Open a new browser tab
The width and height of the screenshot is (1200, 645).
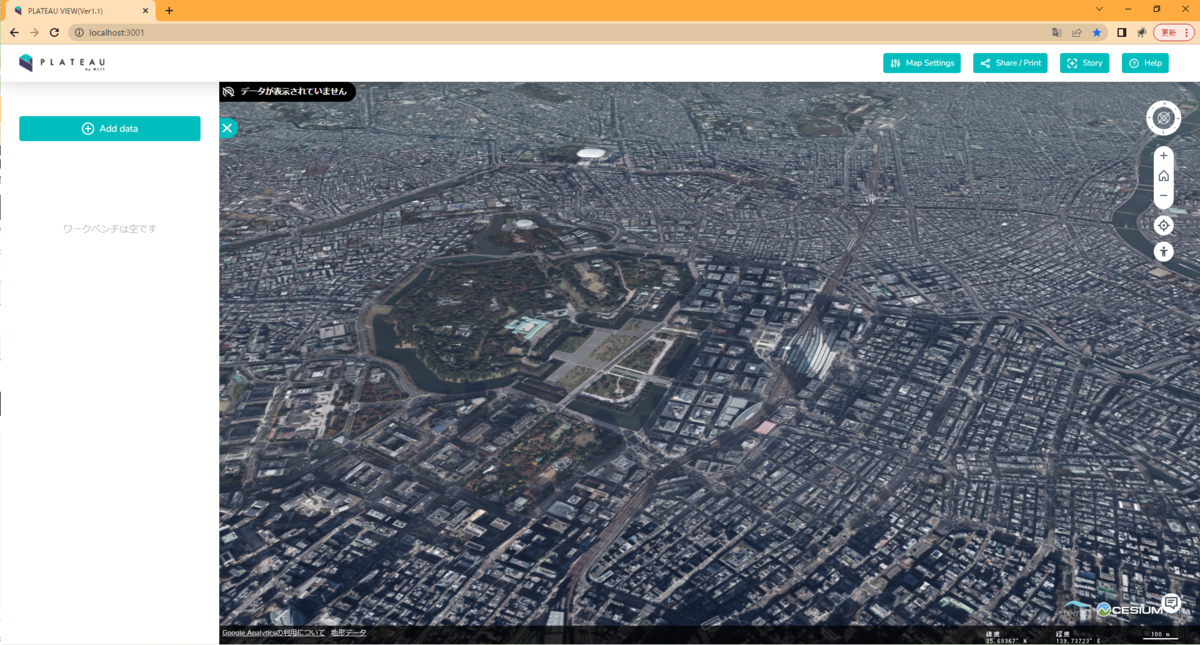169,10
